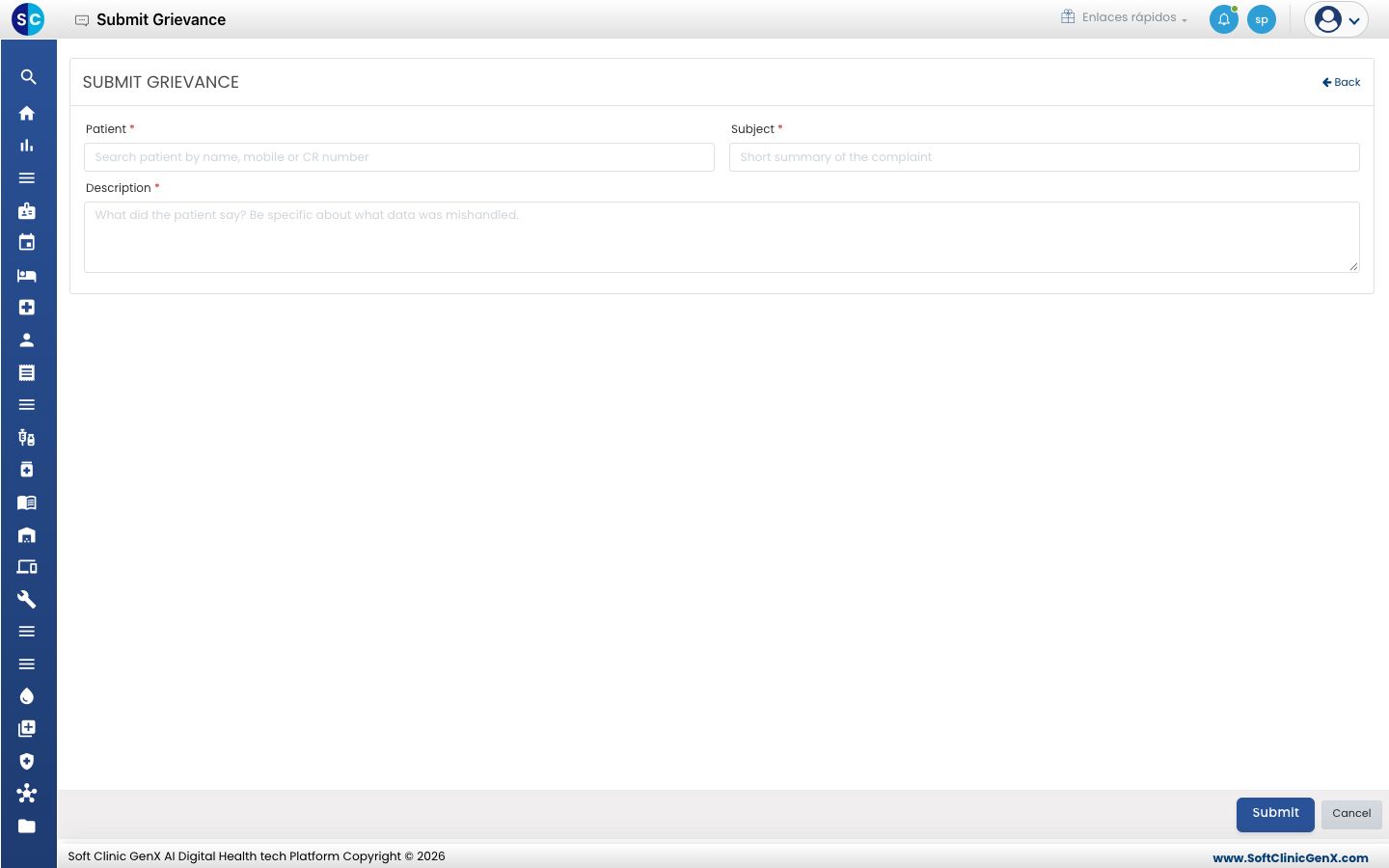The width and height of the screenshot is (1389, 868).
Task: Open the bar chart dashboard icon
Action: pyautogui.click(x=27, y=146)
